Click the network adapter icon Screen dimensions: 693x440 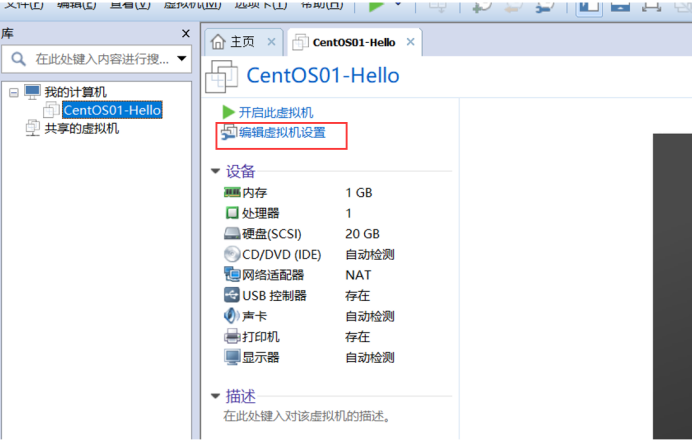(232, 274)
